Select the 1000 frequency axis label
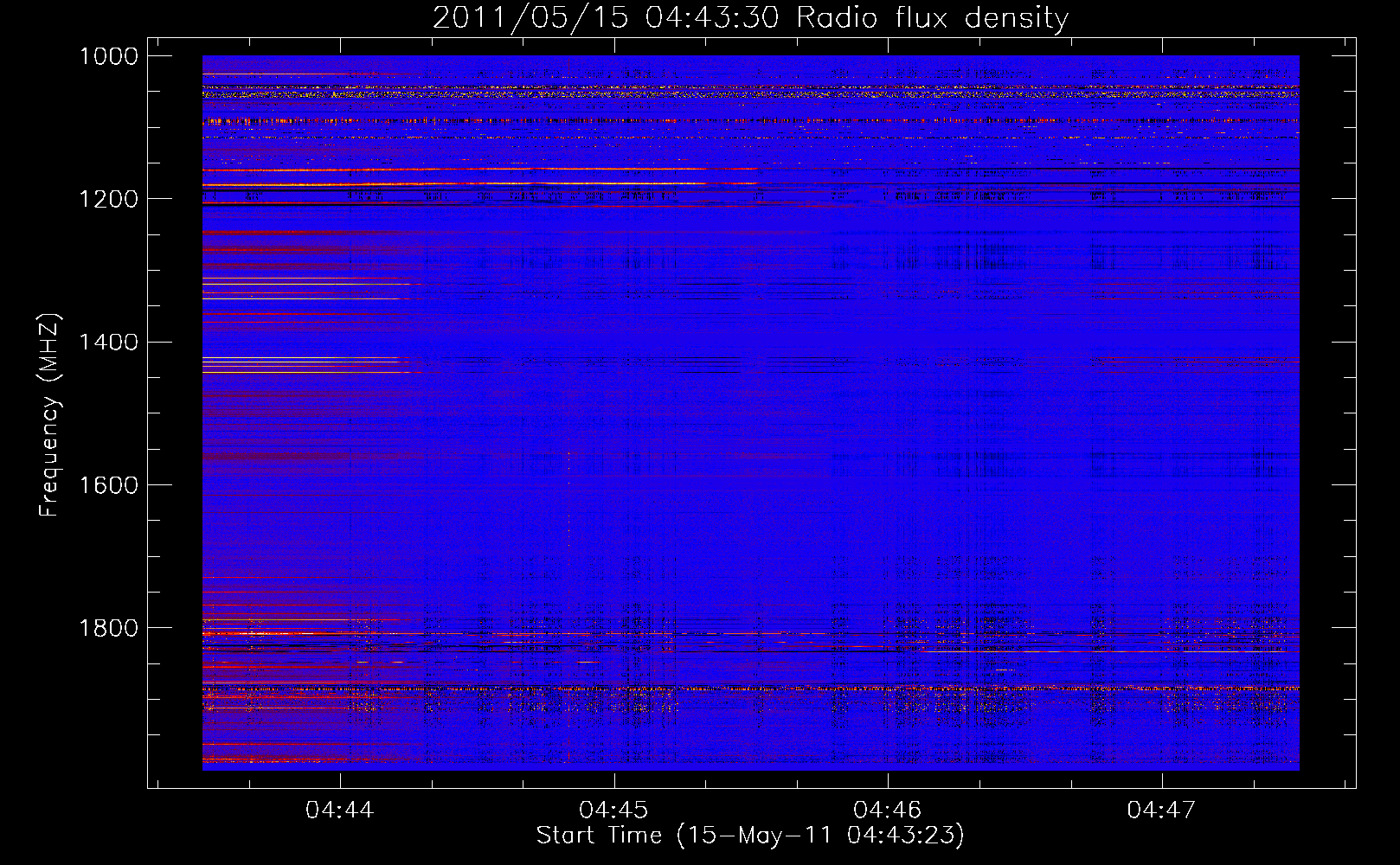This screenshot has width=1400, height=865. 108,56
